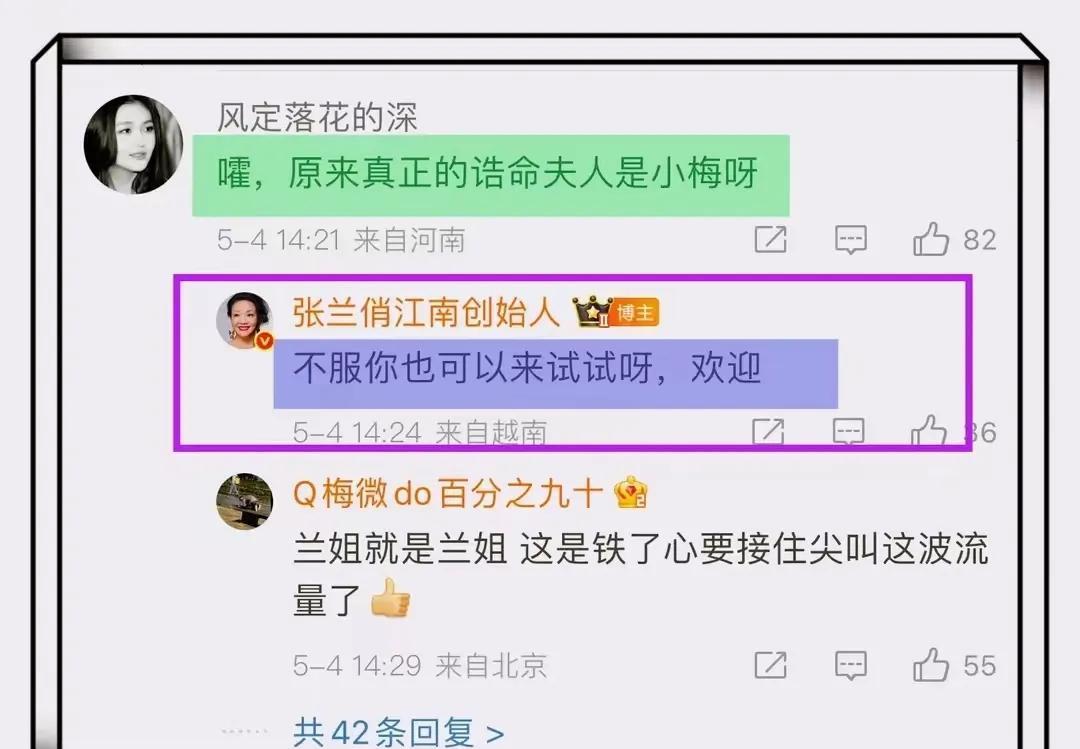Viewport: 1080px width, 749px height.
Task: Expand all 42 replies
Action: [x=398, y=732]
